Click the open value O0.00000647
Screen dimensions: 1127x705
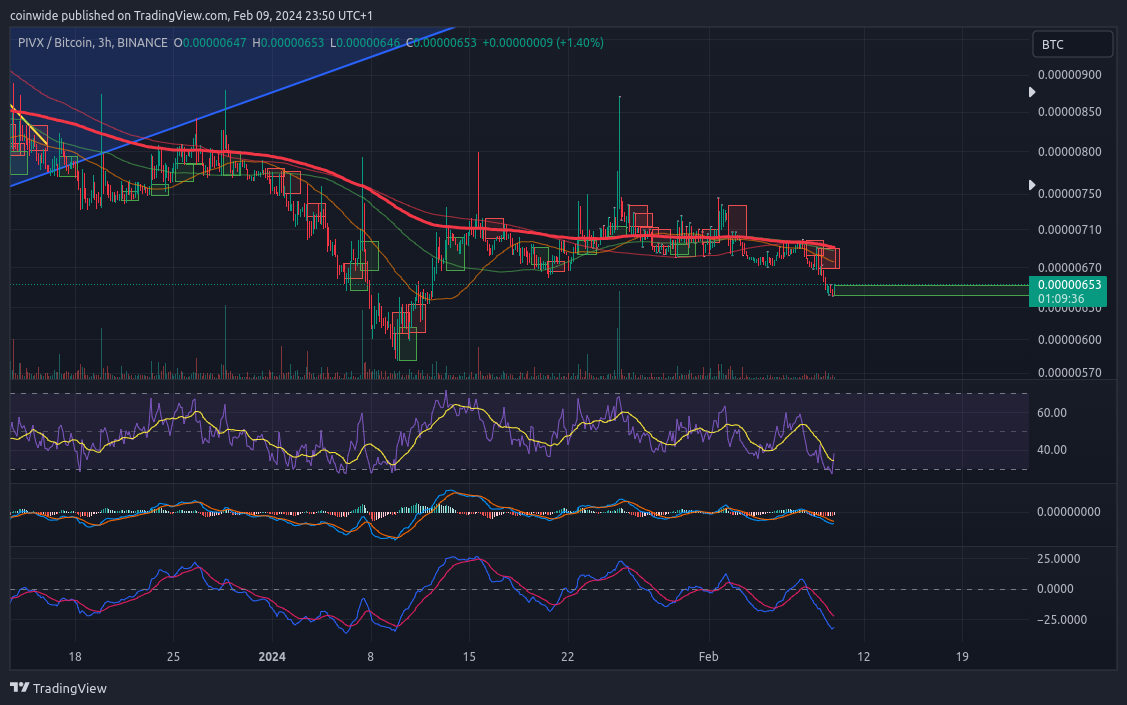[x=211, y=43]
